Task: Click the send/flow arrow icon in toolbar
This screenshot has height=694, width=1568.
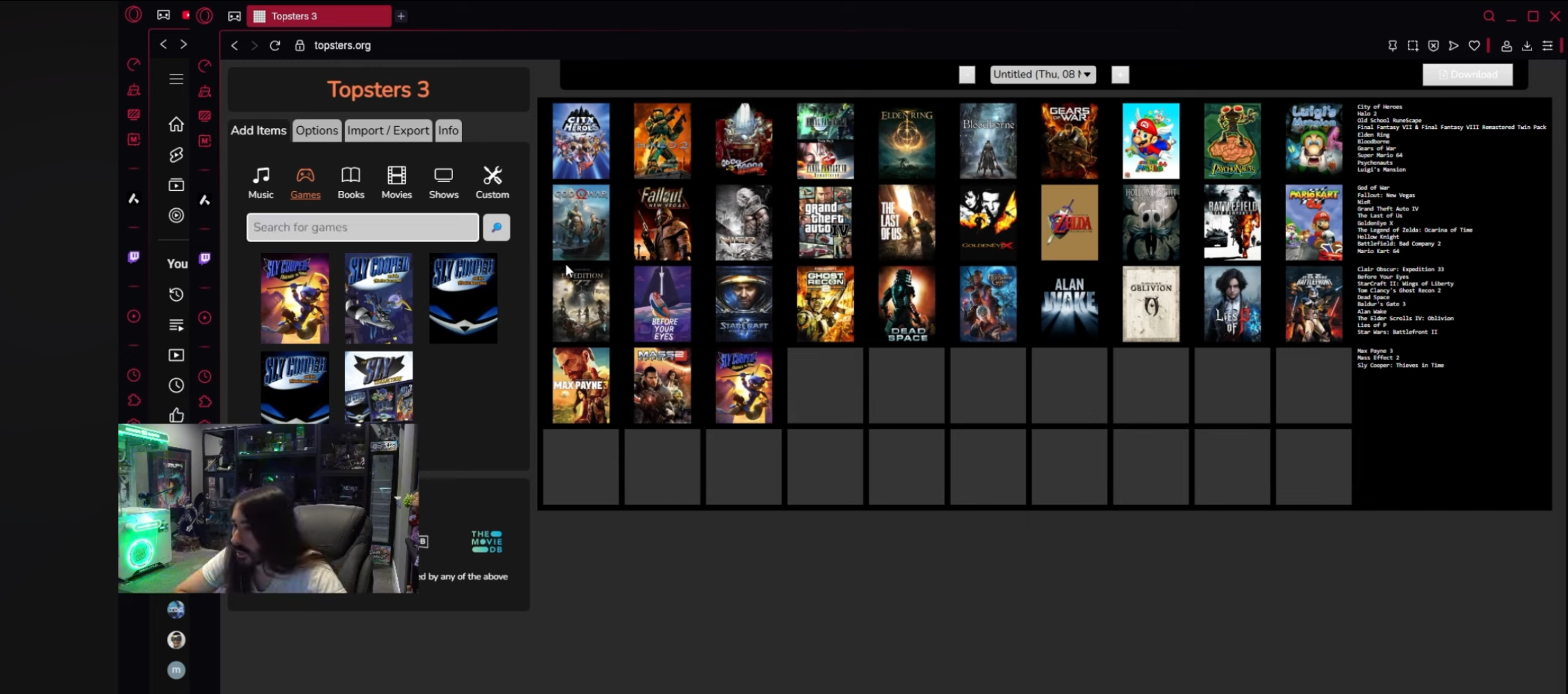Action: click(1454, 46)
